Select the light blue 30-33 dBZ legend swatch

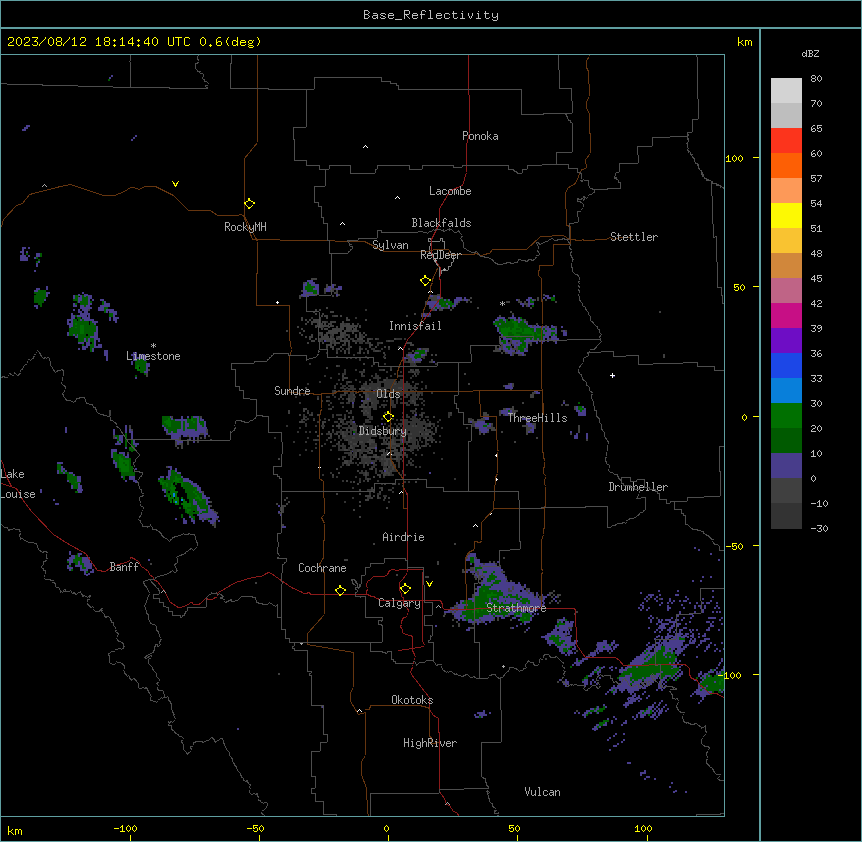pos(786,390)
